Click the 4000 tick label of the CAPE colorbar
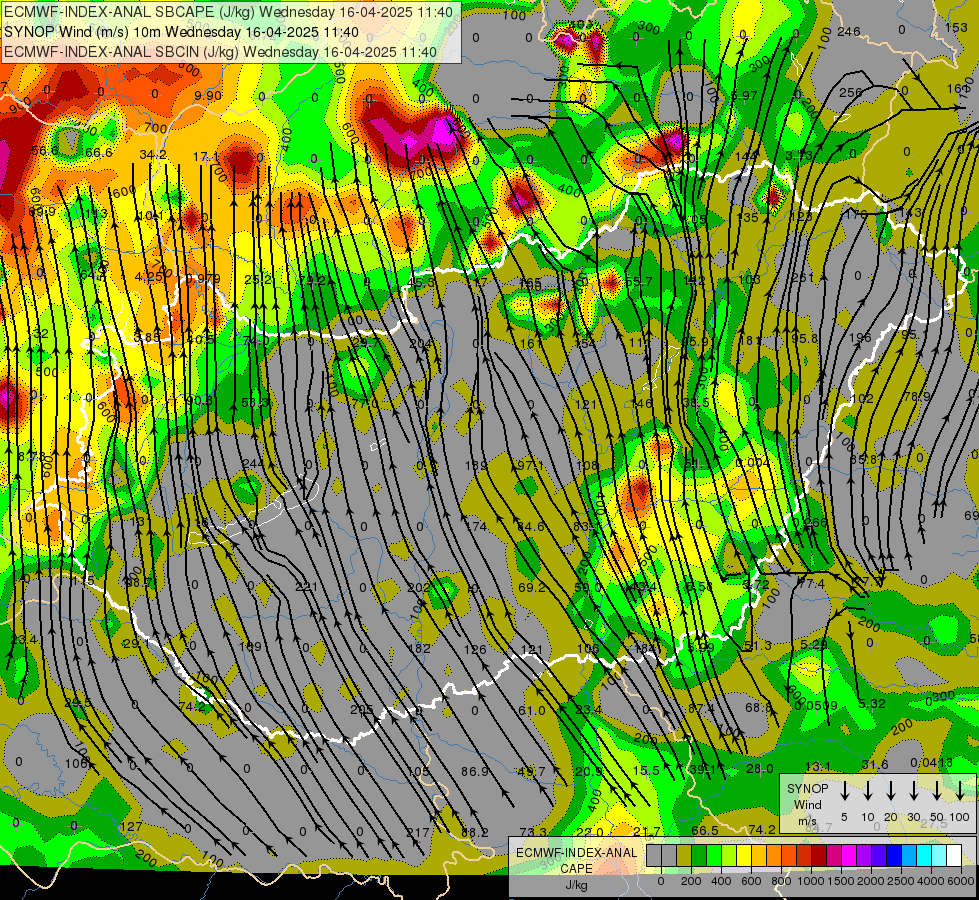This screenshot has width=979, height=900. (931, 881)
